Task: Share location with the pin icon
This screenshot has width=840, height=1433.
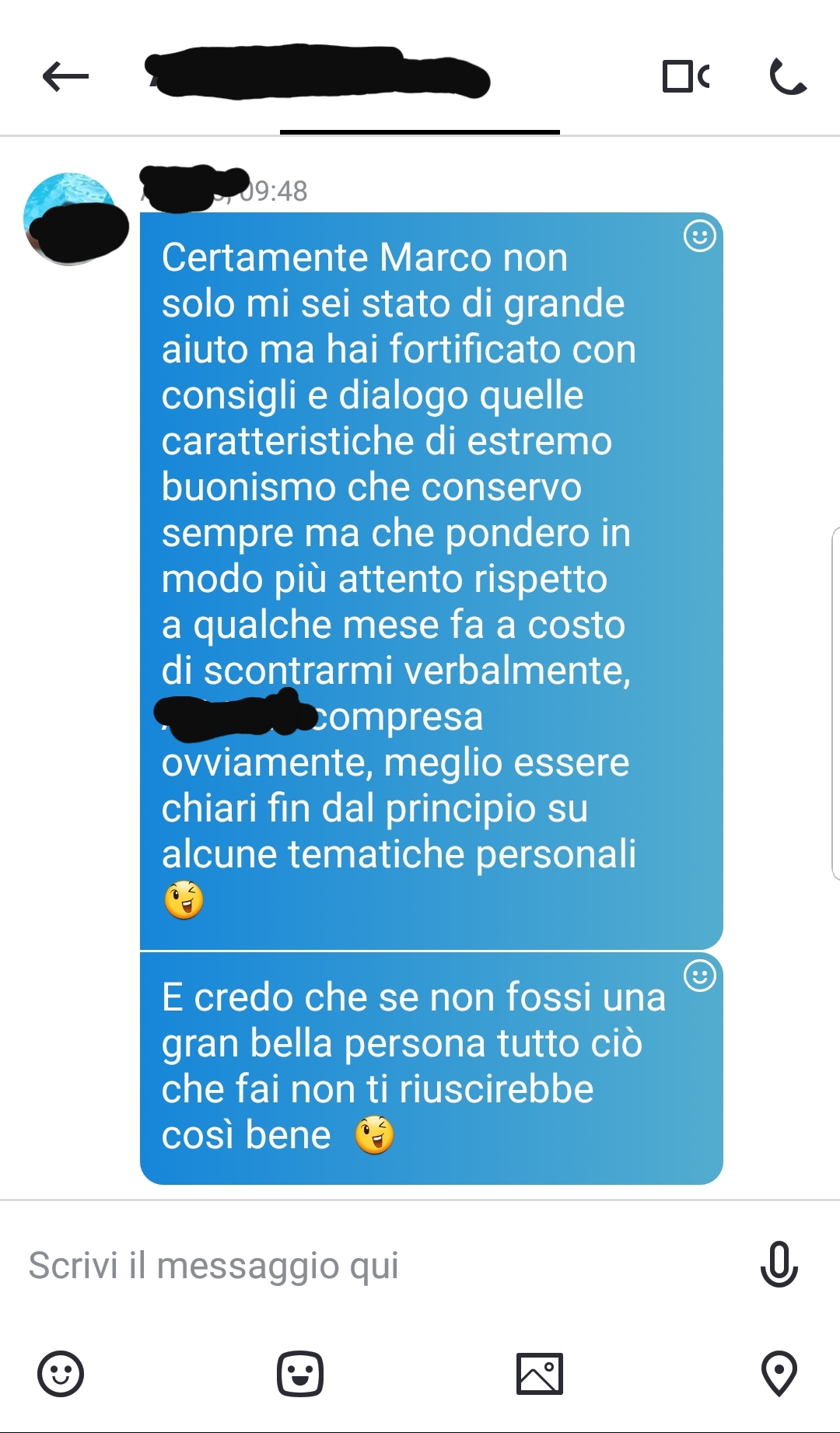Action: (779, 1373)
